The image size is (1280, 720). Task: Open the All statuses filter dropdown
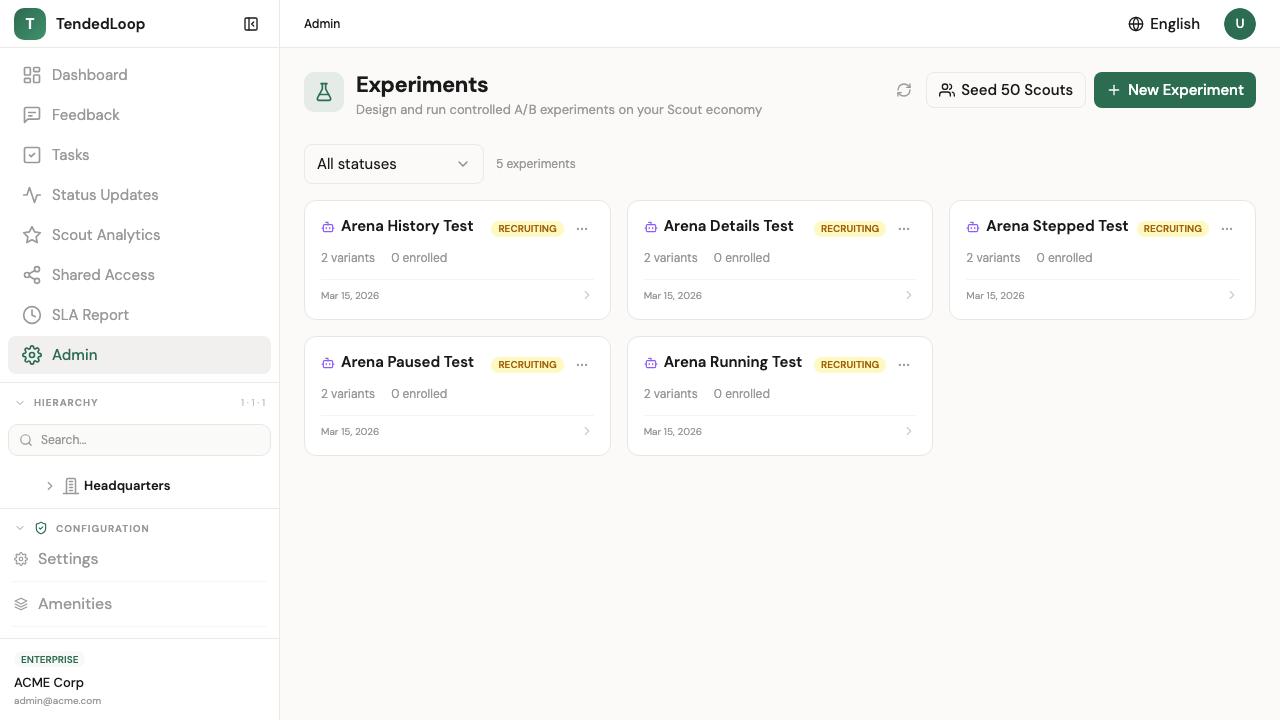pos(393,164)
